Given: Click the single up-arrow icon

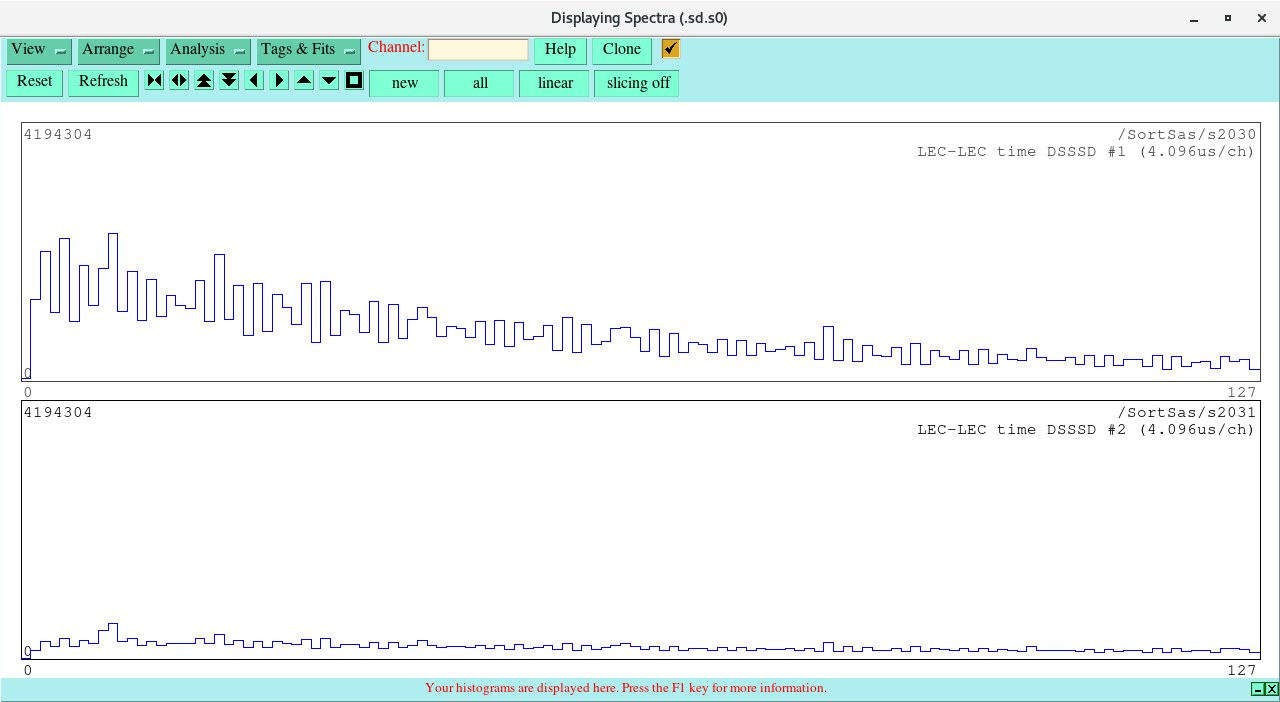Looking at the screenshot, I should (x=304, y=81).
